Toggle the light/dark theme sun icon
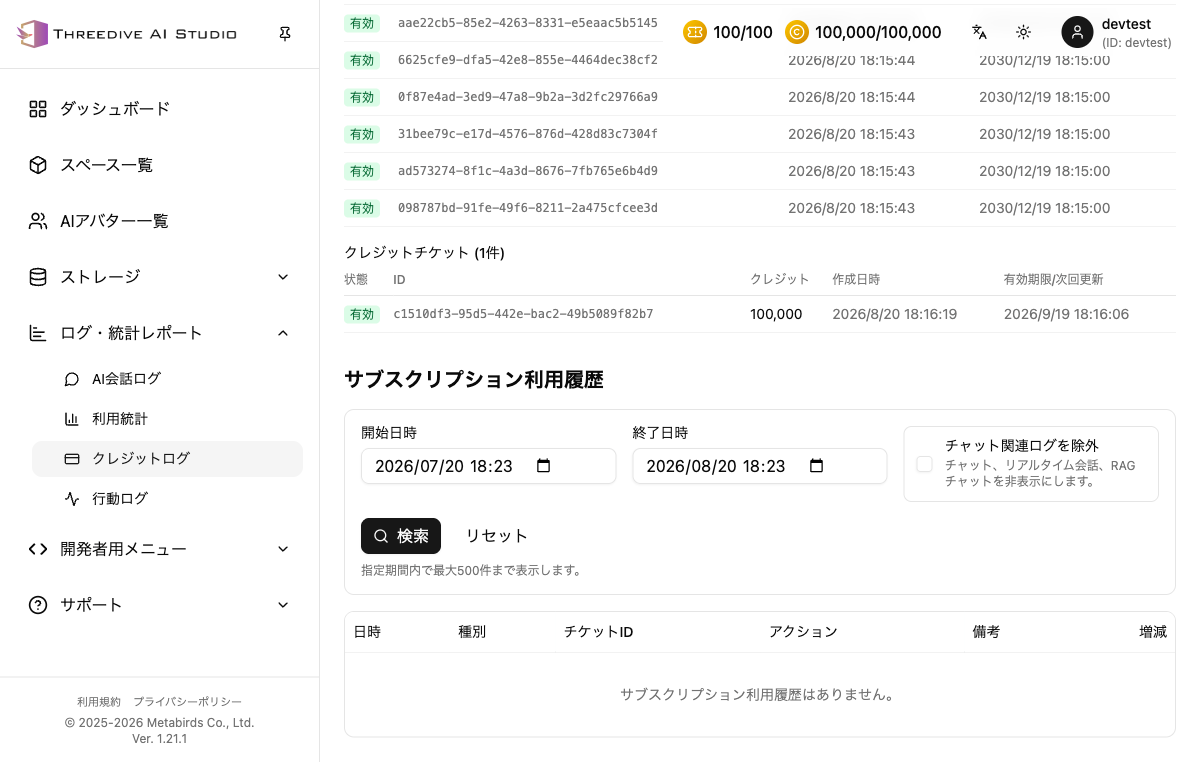Screen dimensions: 1200x762 (1023, 32)
